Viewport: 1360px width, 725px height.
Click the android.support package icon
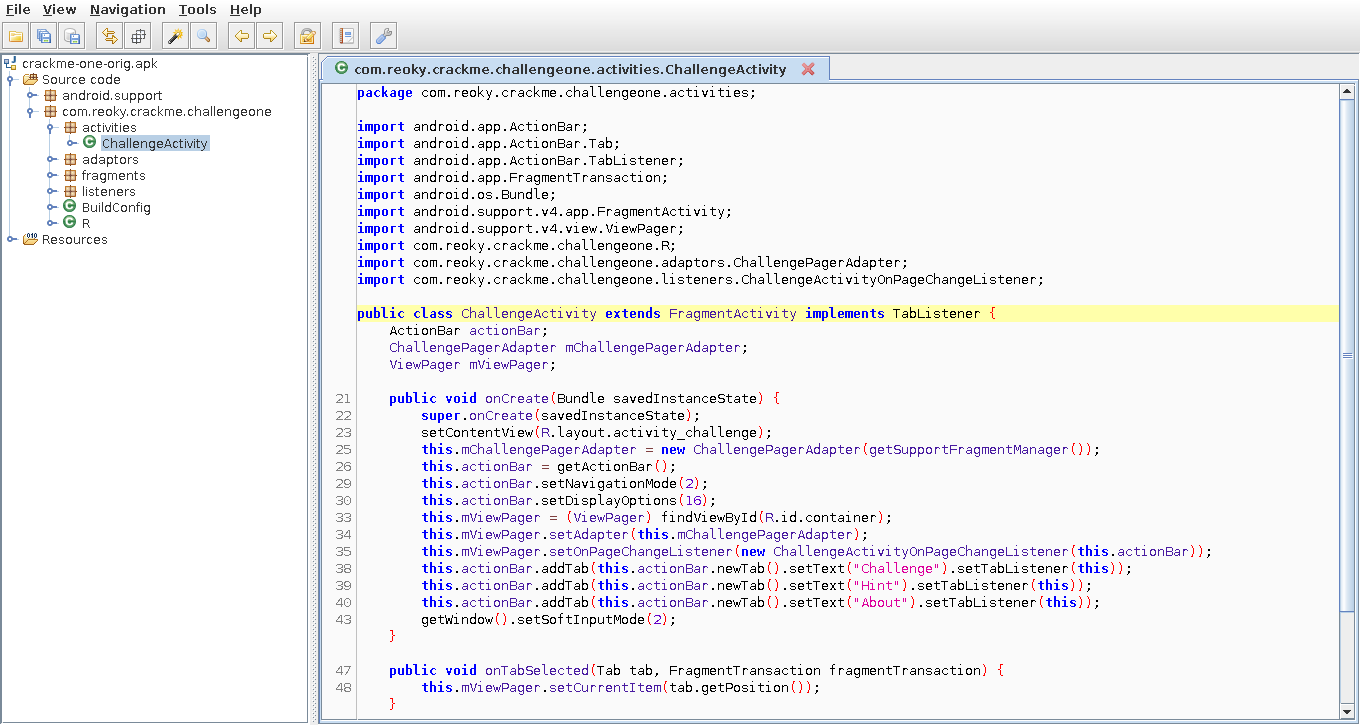click(x=50, y=96)
